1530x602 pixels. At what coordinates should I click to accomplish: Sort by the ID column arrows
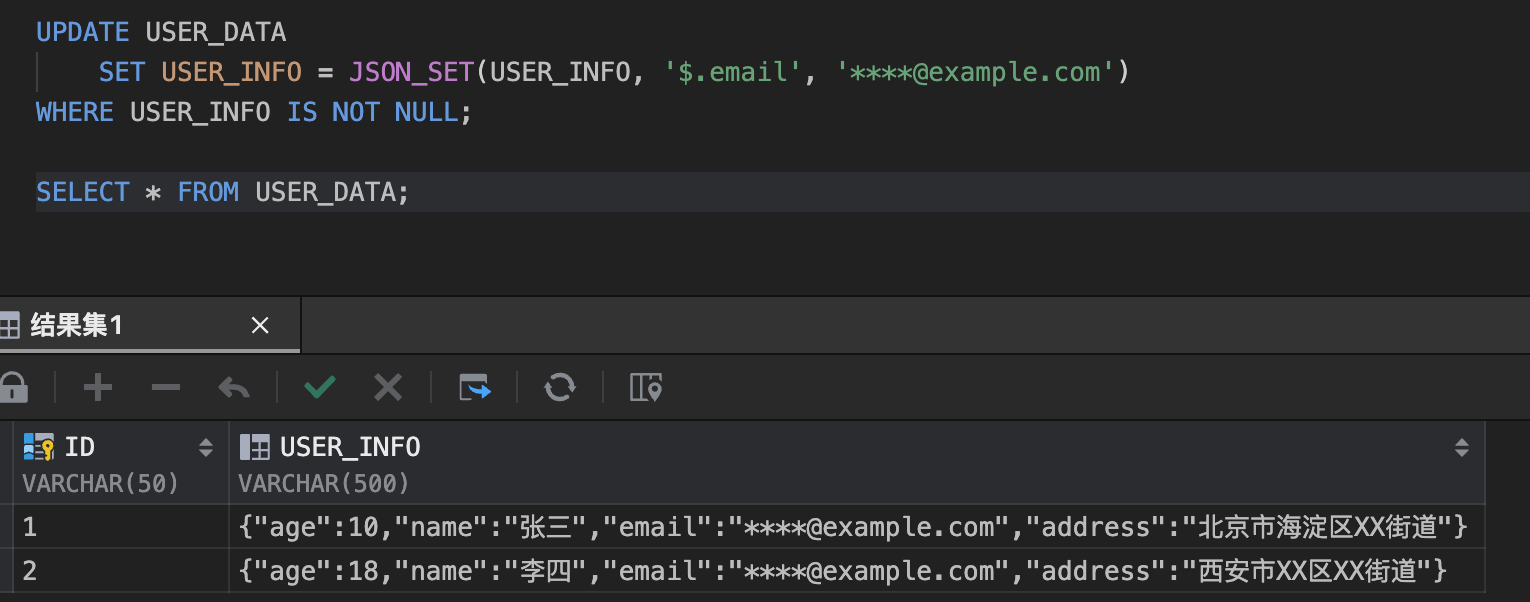[206, 448]
